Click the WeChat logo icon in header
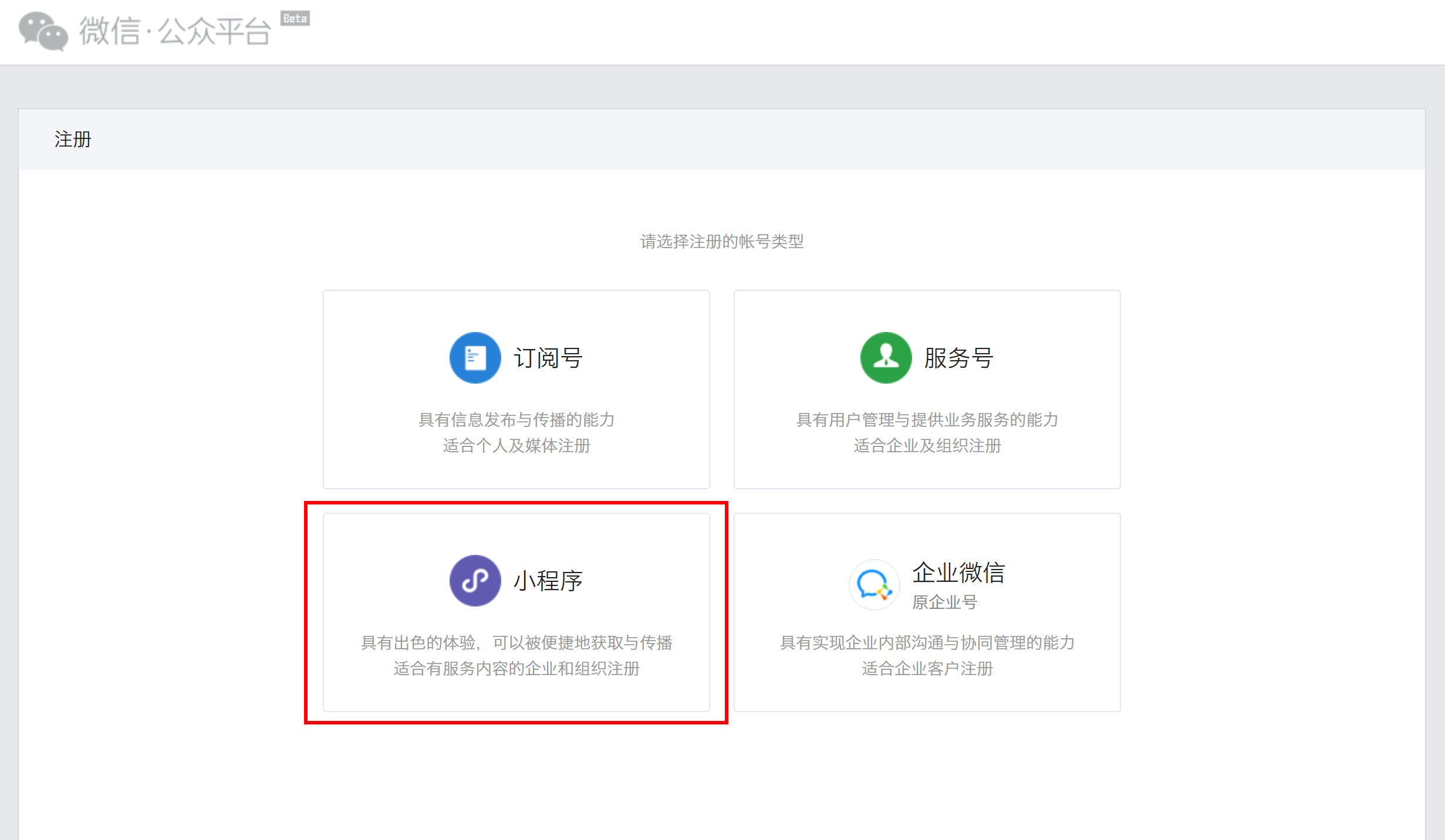This screenshot has width=1445, height=840. [x=43, y=31]
